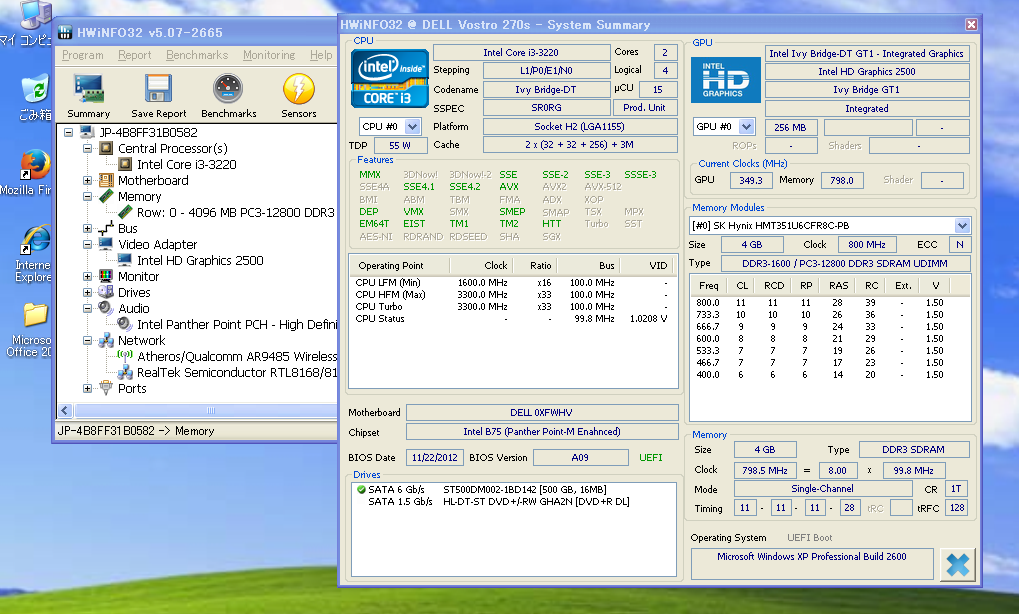The height and width of the screenshot is (614, 1019).
Task: Click the computer icon beside JP-4B8FF31B0582
Action: (87, 132)
